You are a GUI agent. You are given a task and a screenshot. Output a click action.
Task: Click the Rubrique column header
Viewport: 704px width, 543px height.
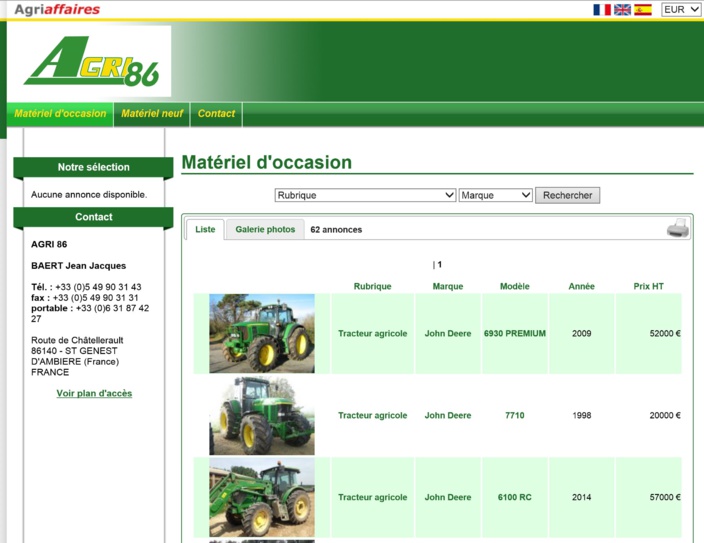tap(372, 287)
